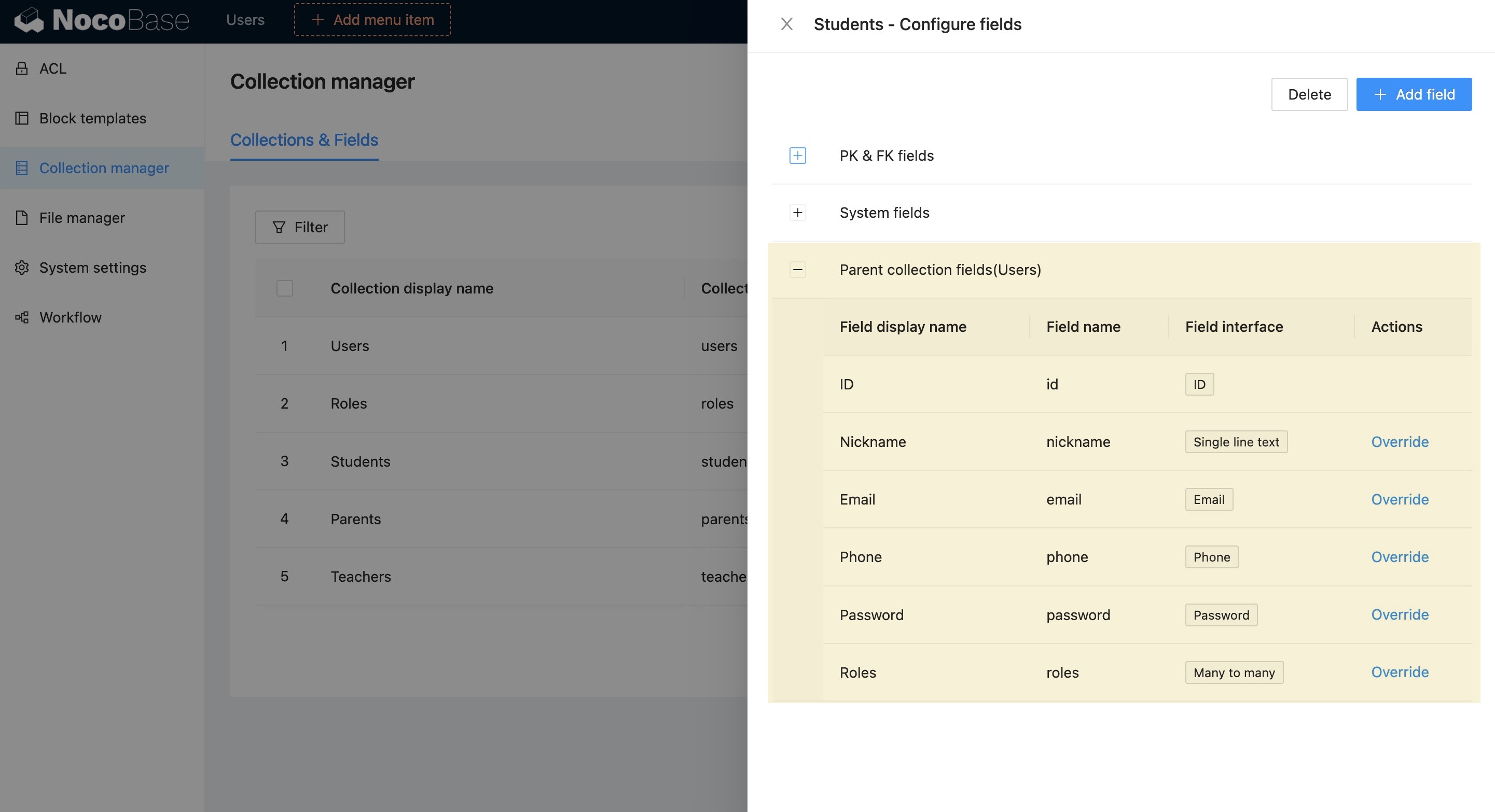Image resolution: width=1495 pixels, height=812 pixels.
Task: Click funnel icon on Filter button
Action: click(279, 227)
